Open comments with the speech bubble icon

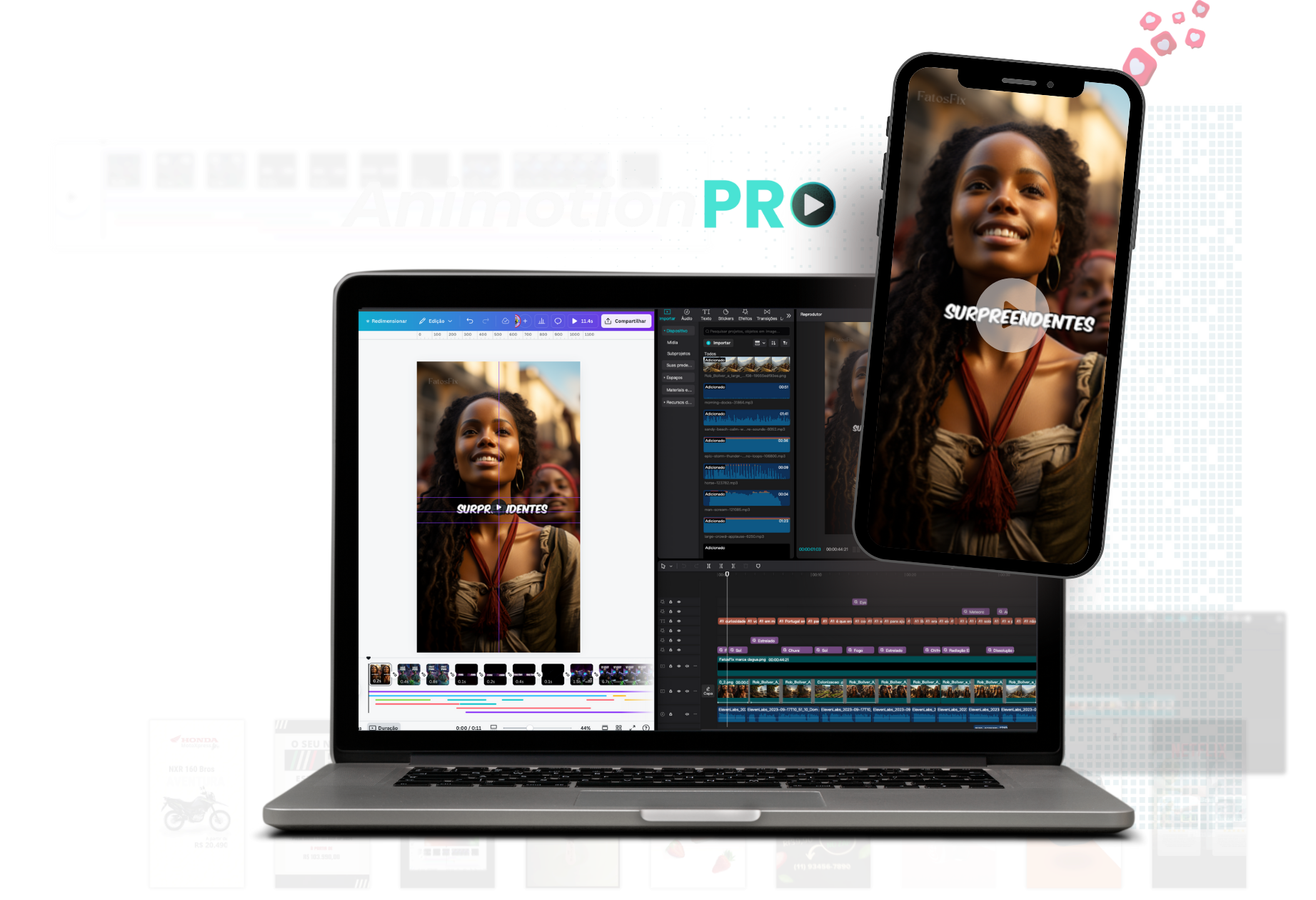(558, 321)
